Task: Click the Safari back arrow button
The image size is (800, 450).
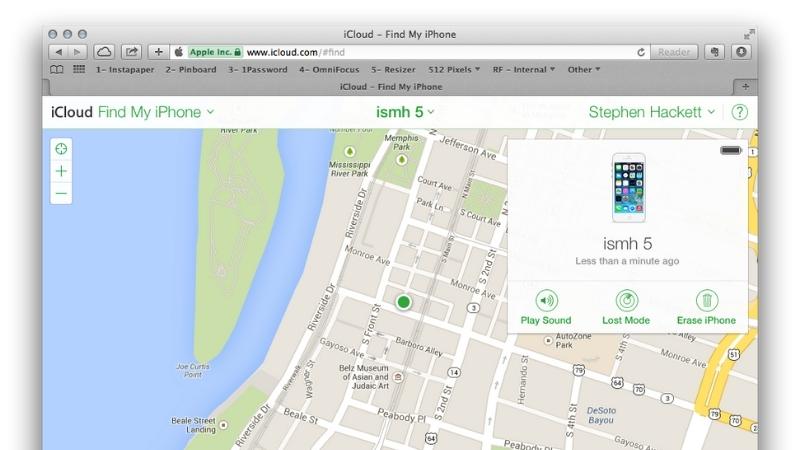Action: (58, 52)
